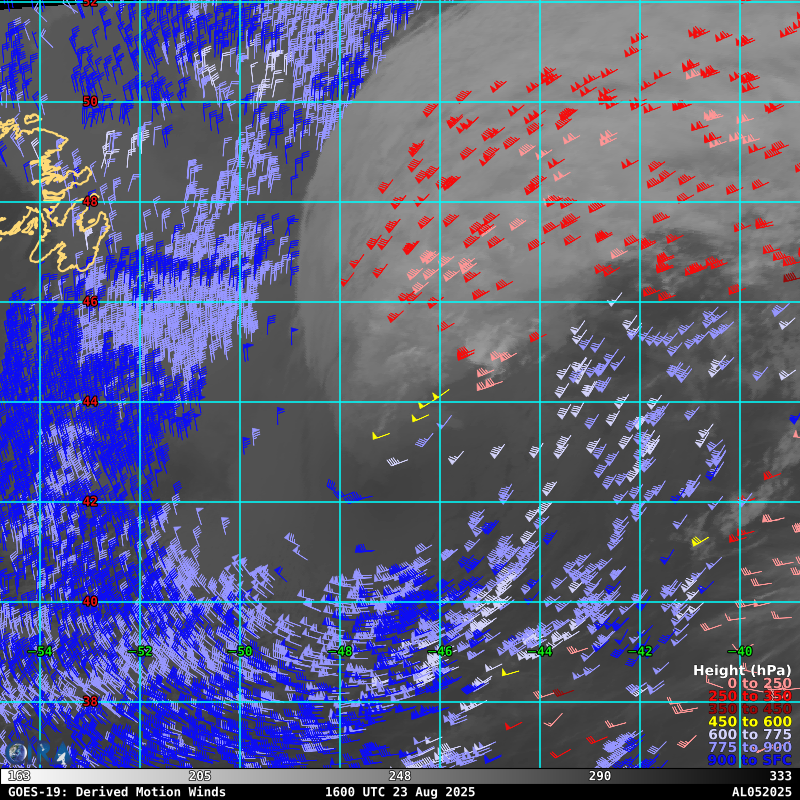
Task: Click the 248 value on the grayscale bar
Action: tap(399, 776)
